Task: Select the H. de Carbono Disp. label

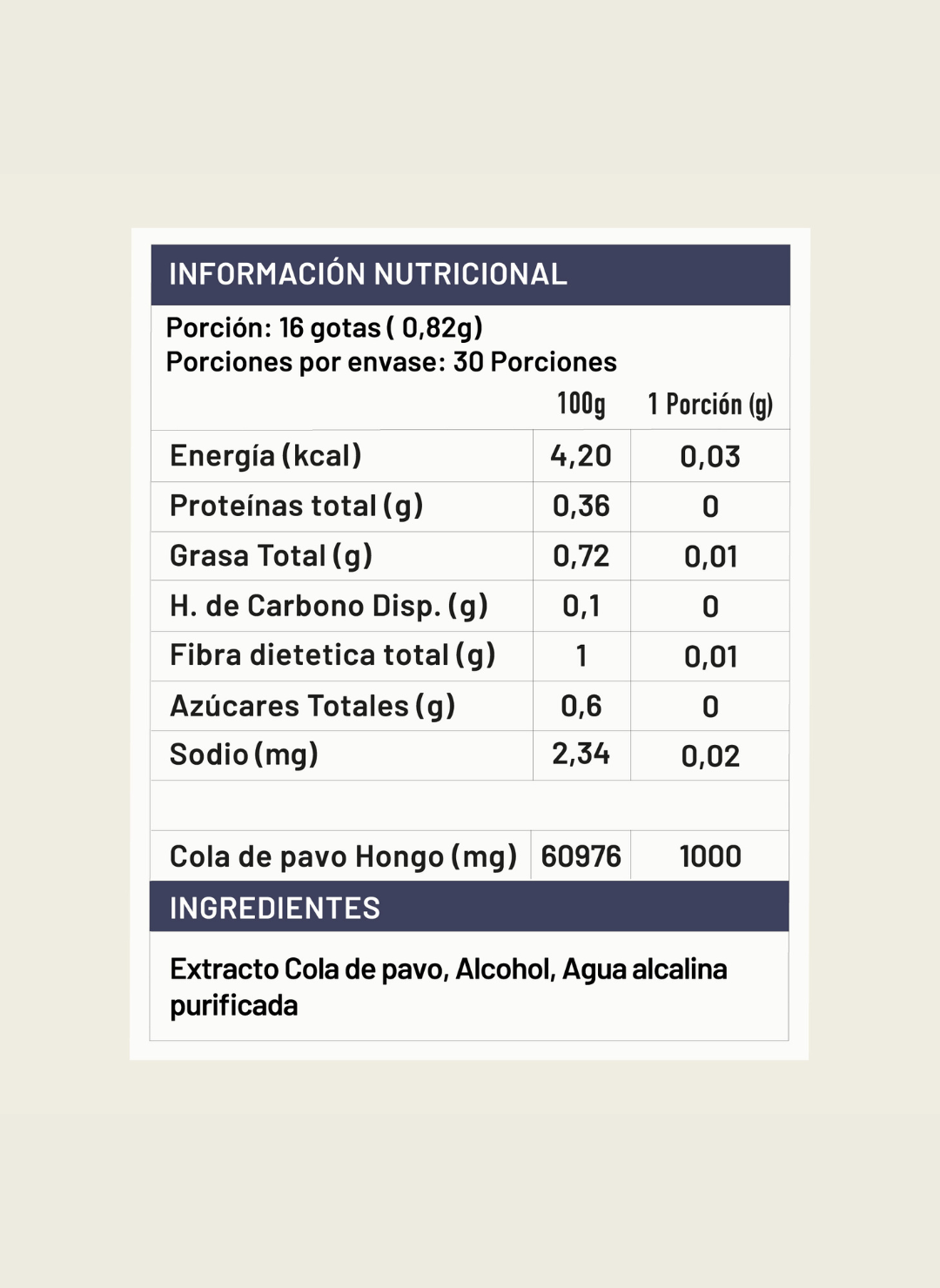Action: pyautogui.click(x=328, y=606)
